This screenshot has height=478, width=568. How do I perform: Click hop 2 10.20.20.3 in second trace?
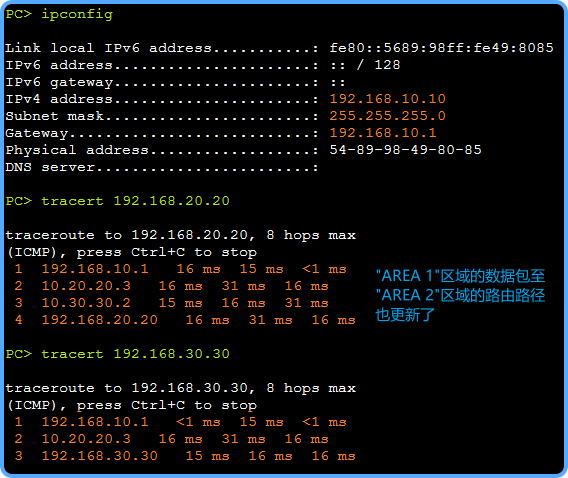pos(86,439)
